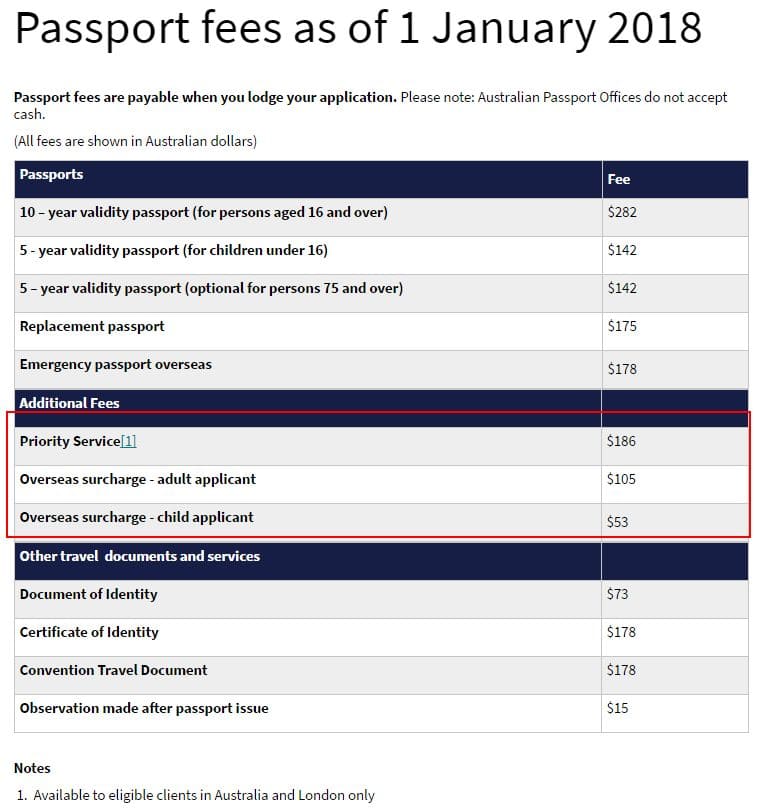Image resolution: width=764 pixels, height=811 pixels.
Task: Click the Certificate of Identity label
Action: click(x=89, y=632)
